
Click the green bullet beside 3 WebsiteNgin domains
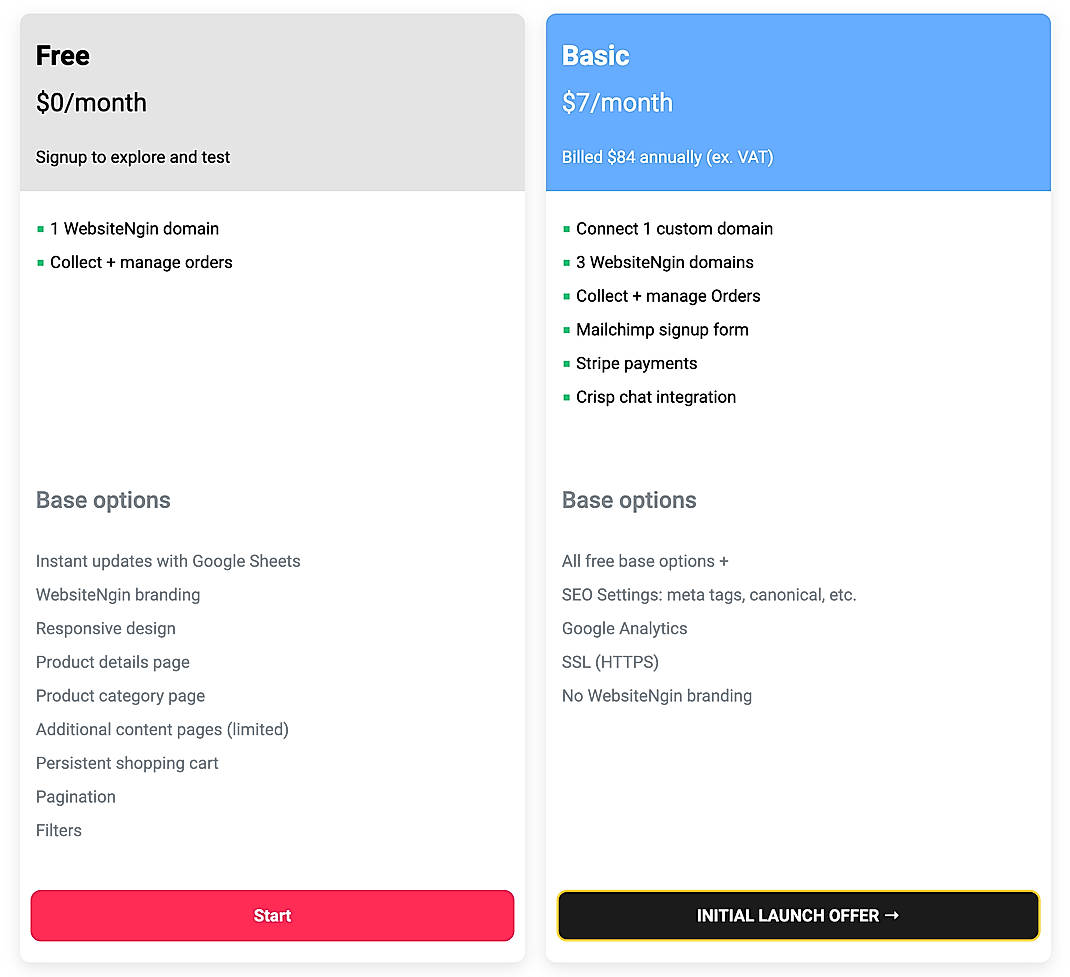(566, 262)
